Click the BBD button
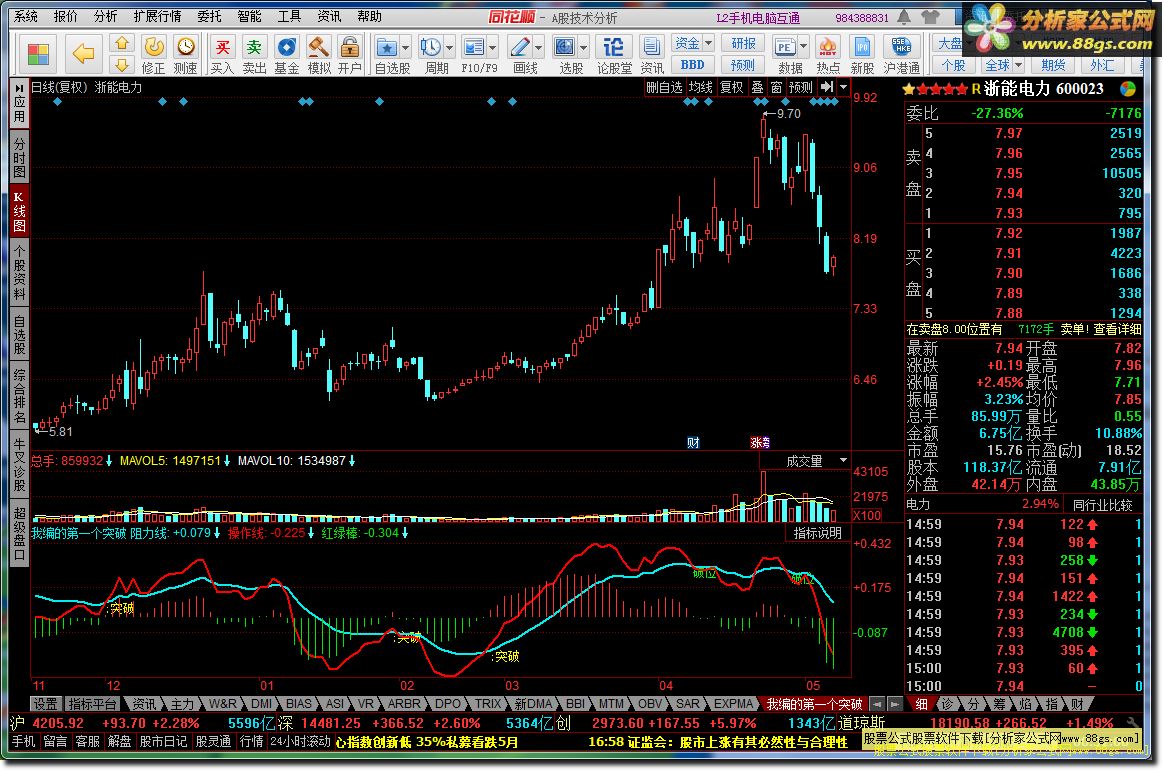Viewport: 1164px width, 771px height. 692,65
